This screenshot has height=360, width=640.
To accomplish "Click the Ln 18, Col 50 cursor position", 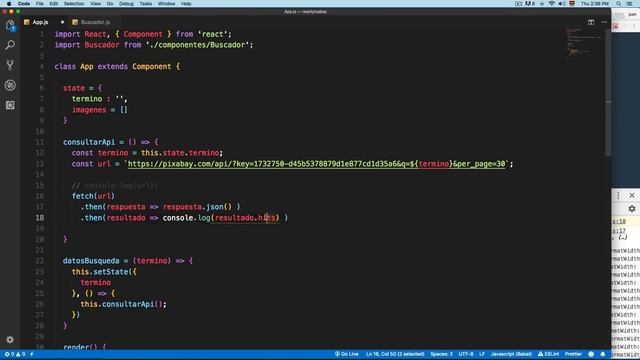I will click(x=395, y=354).
